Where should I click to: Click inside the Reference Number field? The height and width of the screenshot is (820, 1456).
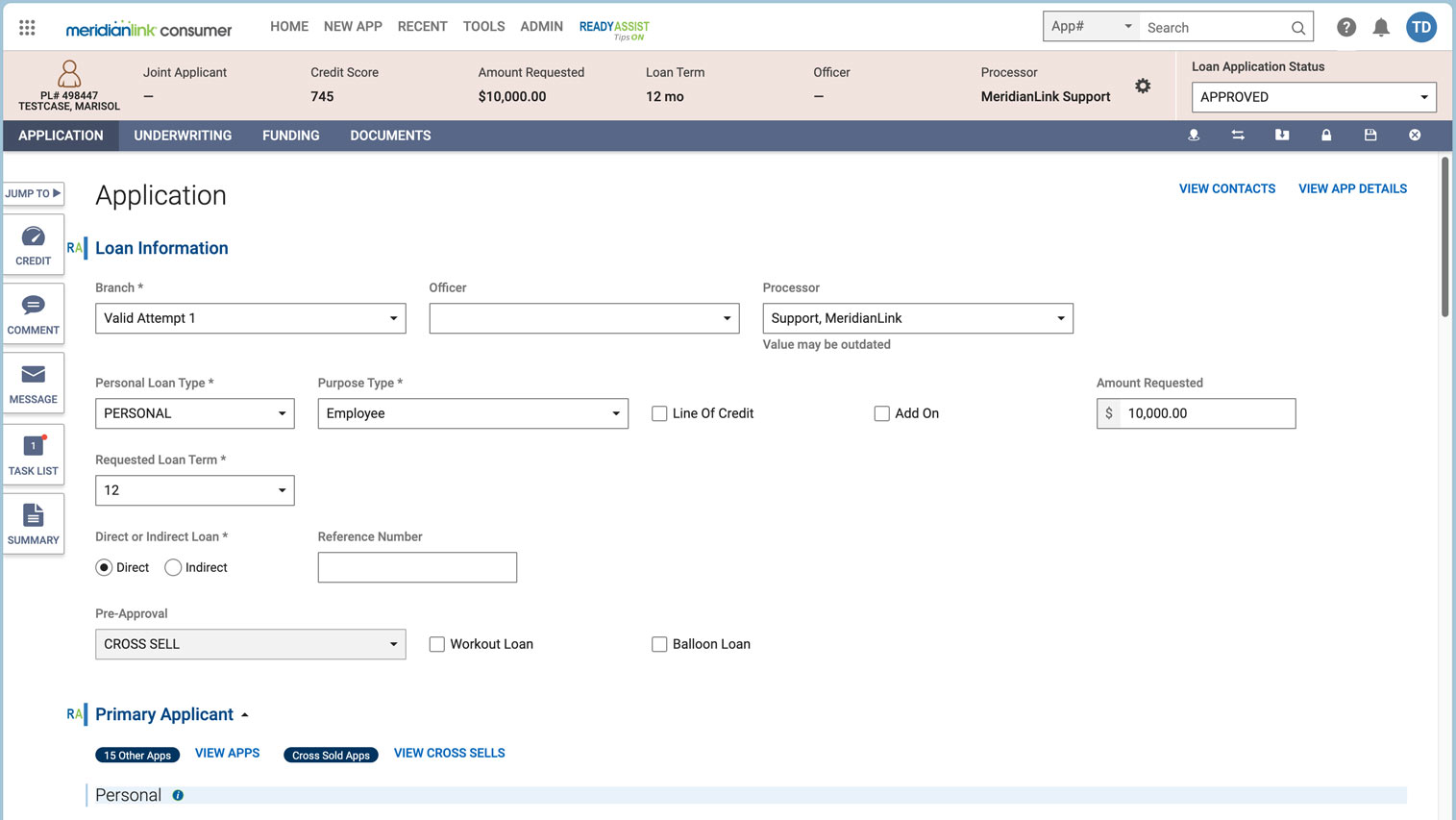(x=417, y=567)
